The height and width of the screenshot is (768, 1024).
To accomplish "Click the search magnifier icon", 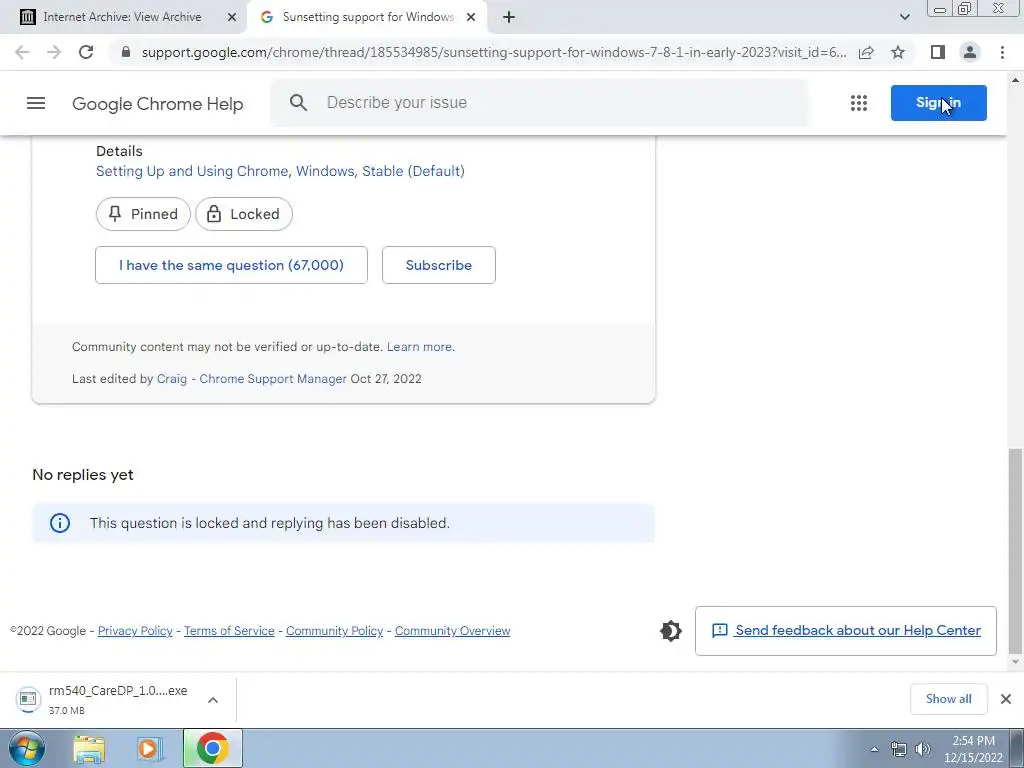I will [298, 103].
